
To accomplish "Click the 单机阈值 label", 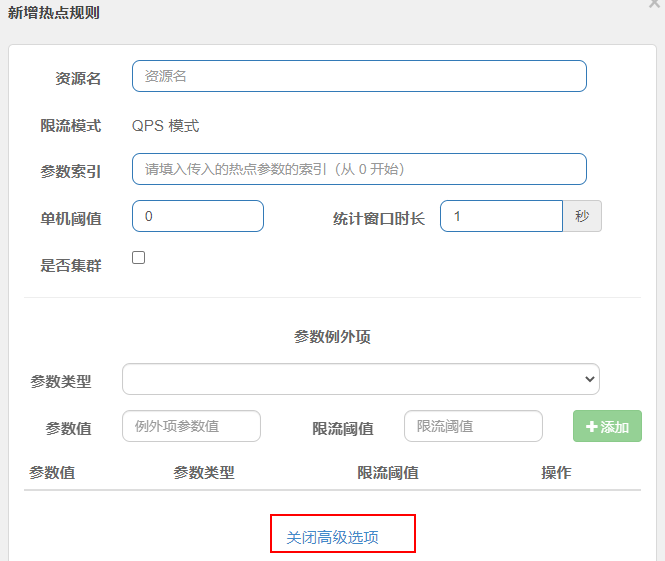I will [x=71, y=219].
